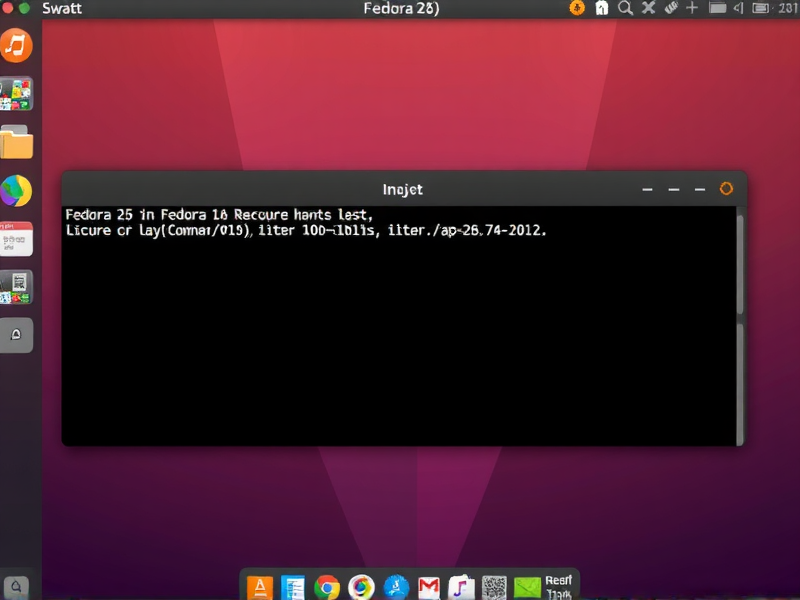Mute audio via the speaker icon
The image size is (800, 600).
[x=738, y=10]
